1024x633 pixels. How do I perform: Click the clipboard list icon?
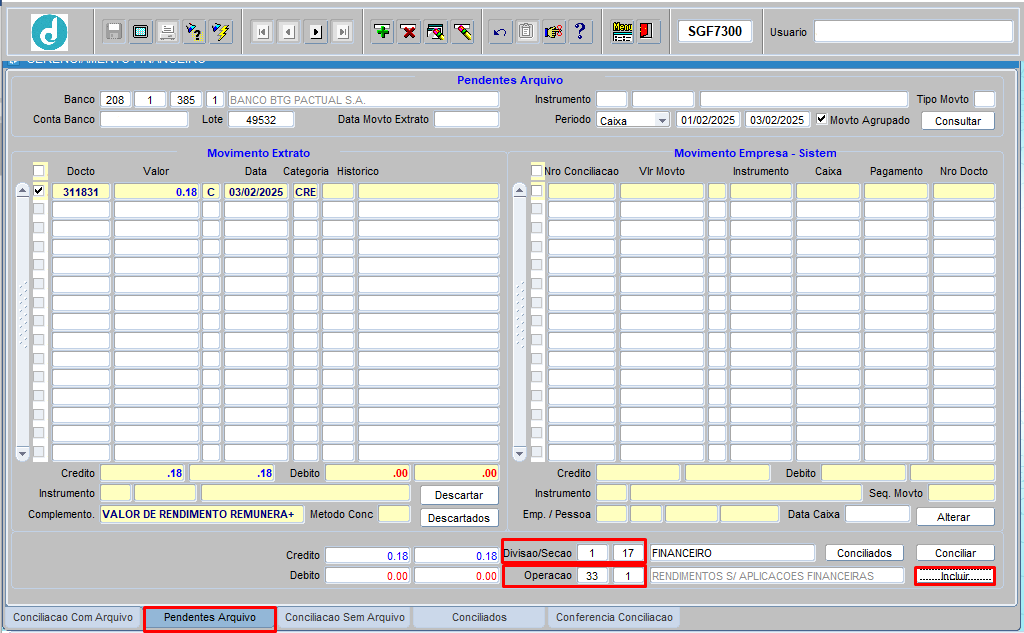[526, 31]
